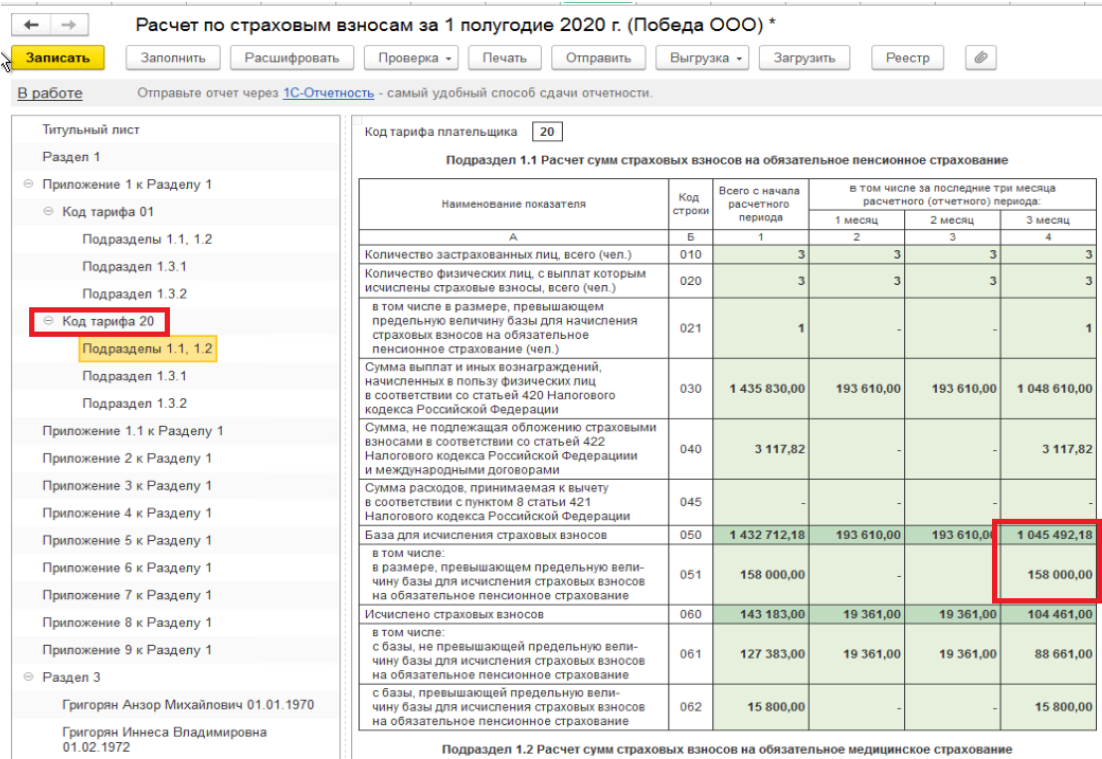Image resolution: width=1102 pixels, height=759 pixels.
Task: Click row 030 total cell 1 435 830,00
Action: pyautogui.click(x=761, y=389)
